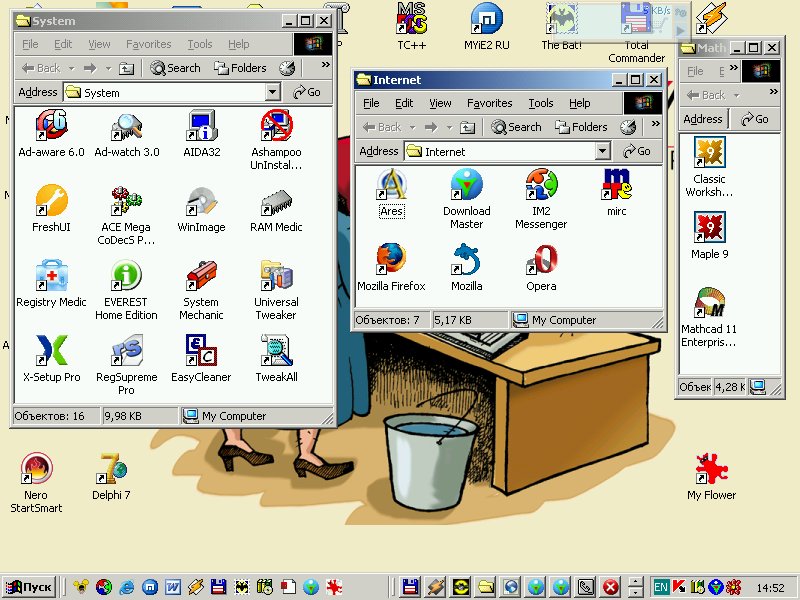Open the Ad-aware 6.0 shortcut
This screenshot has width=800, height=600.
click(x=51, y=127)
